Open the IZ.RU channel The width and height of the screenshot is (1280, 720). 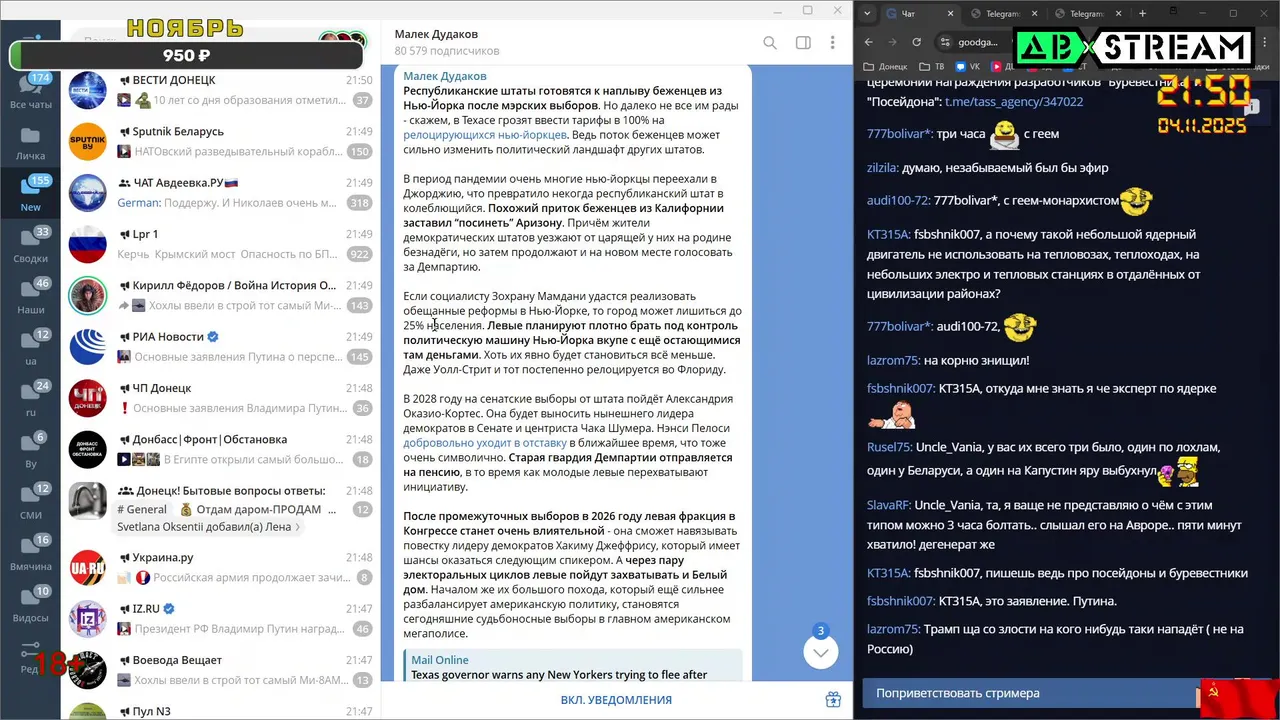pos(220,619)
